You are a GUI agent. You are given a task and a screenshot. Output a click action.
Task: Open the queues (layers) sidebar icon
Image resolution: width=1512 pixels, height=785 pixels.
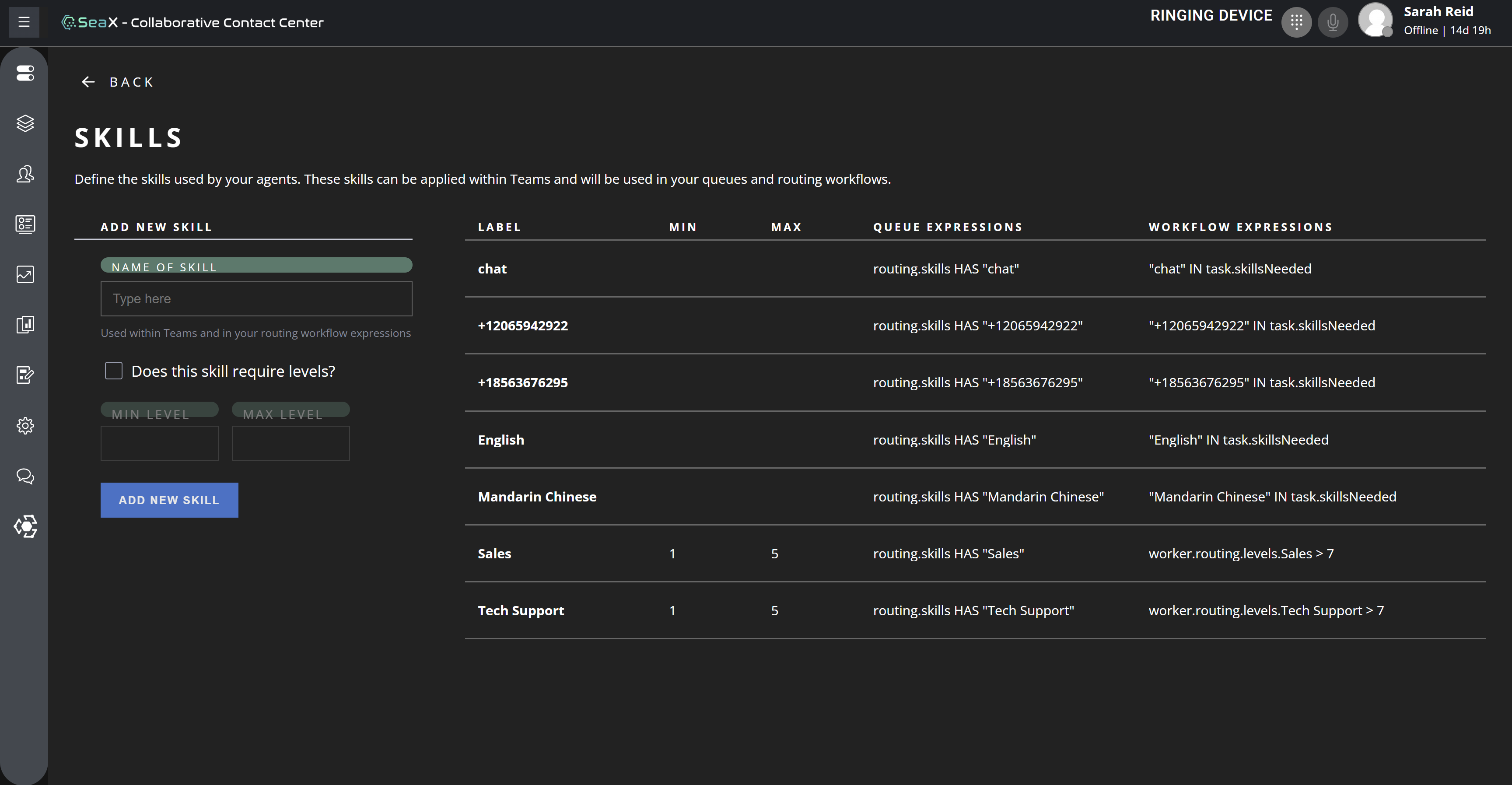[x=24, y=123]
